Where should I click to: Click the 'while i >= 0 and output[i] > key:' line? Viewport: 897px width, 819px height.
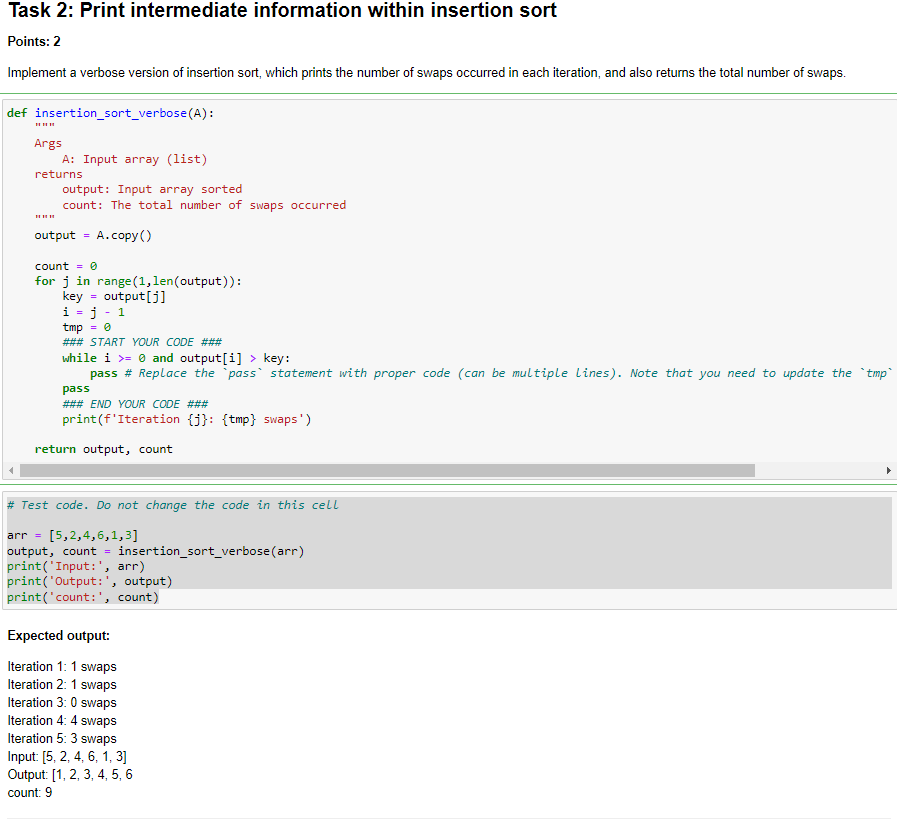pyautogui.click(x=176, y=358)
